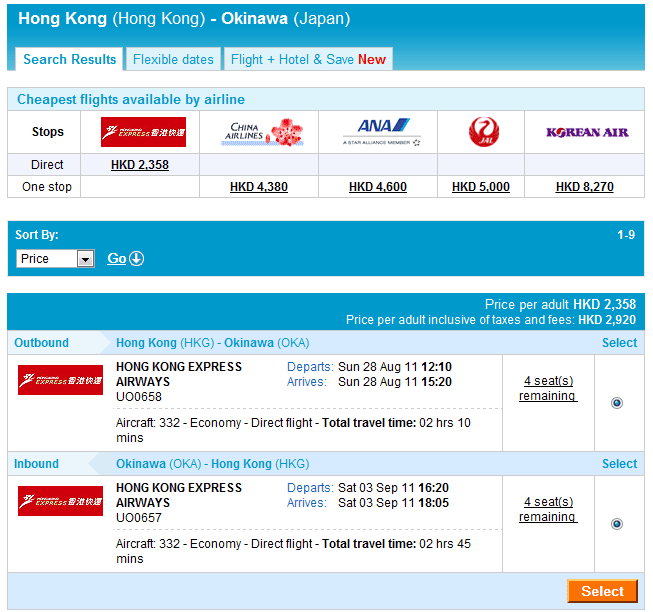The image size is (653, 612).
Task: Click the HKD 4,380 China Airlines fare
Action: click(259, 187)
